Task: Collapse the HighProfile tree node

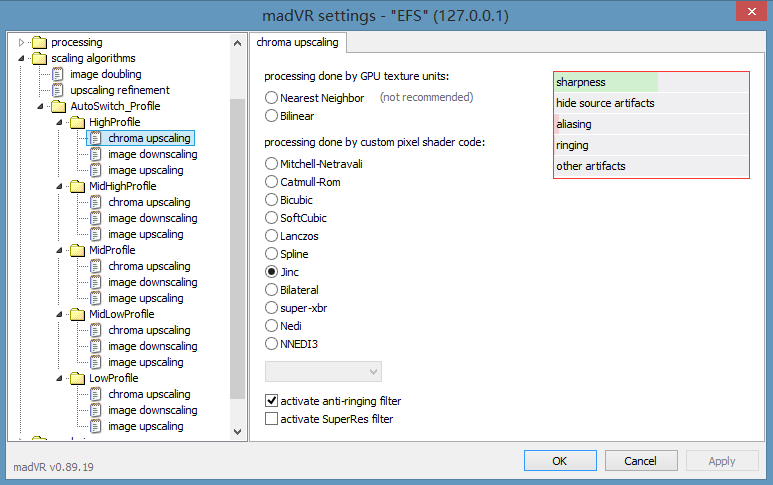Action: [x=60, y=122]
